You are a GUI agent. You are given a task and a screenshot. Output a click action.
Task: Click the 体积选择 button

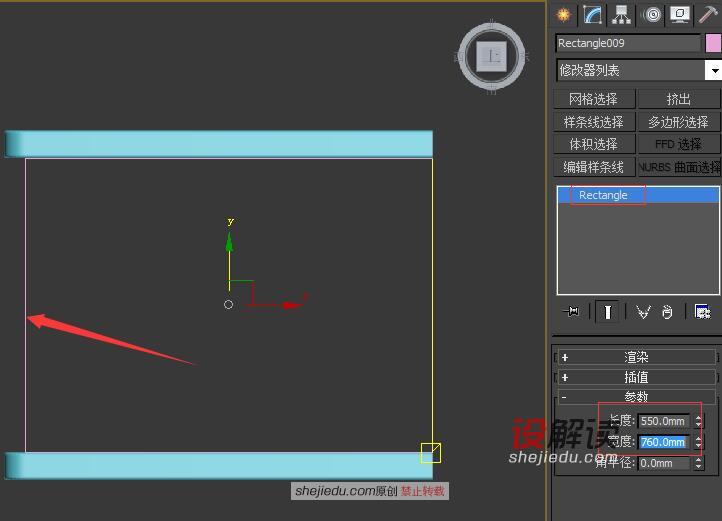(x=594, y=144)
